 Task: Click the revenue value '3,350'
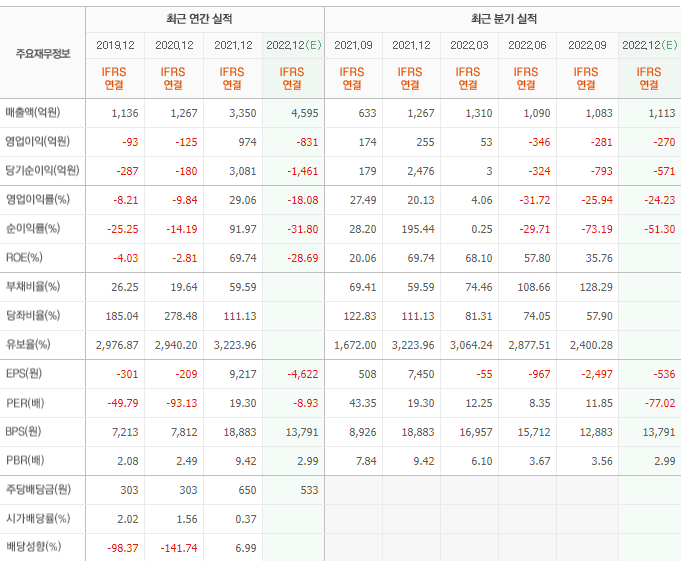coord(243,113)
